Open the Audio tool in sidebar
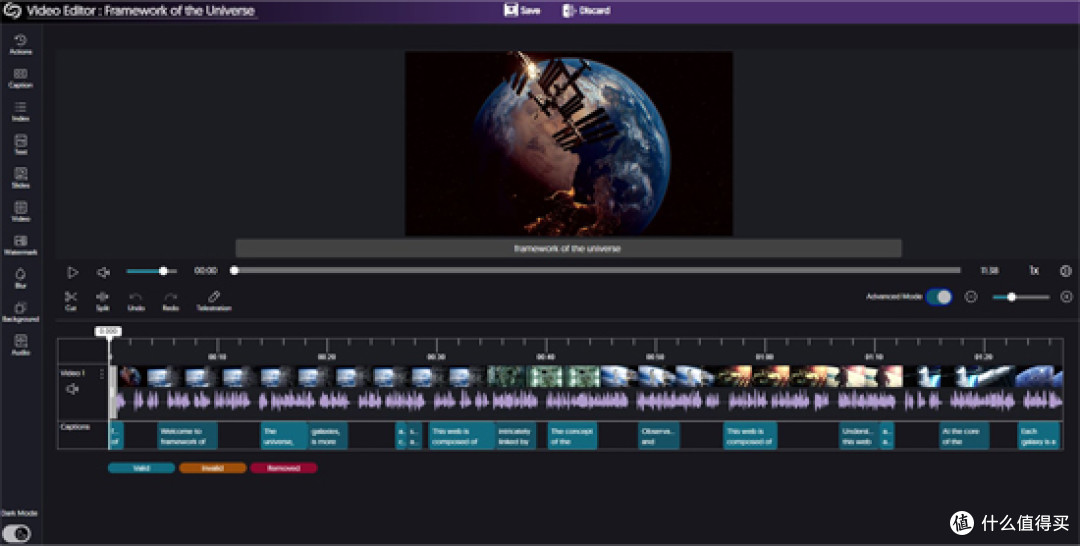The height and width of the screenshot is (546, 1080). pyautogui.click(x=21, y=345)
